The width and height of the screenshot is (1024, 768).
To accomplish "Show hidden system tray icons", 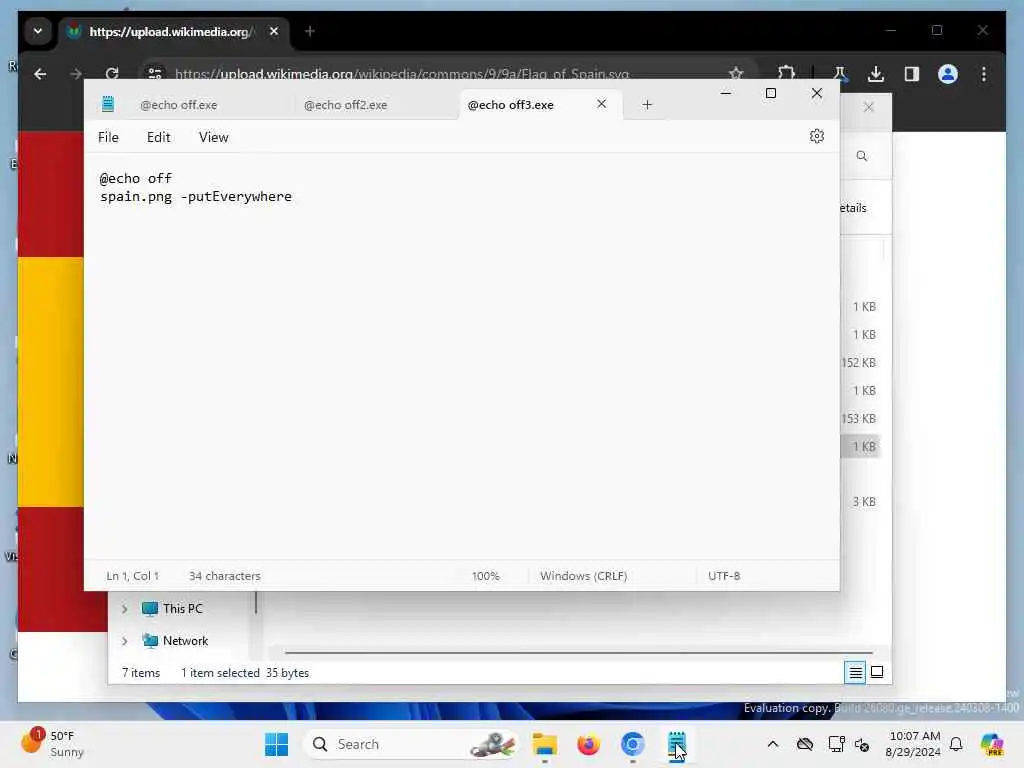I will tap(773, 744).
